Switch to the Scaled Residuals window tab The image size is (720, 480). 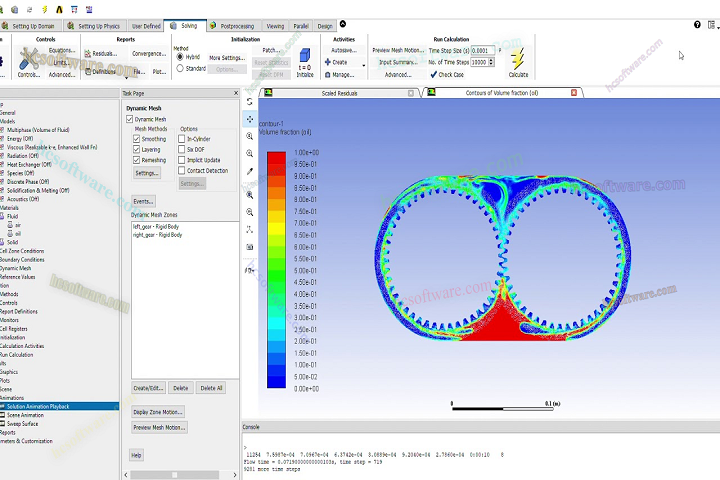339,93
